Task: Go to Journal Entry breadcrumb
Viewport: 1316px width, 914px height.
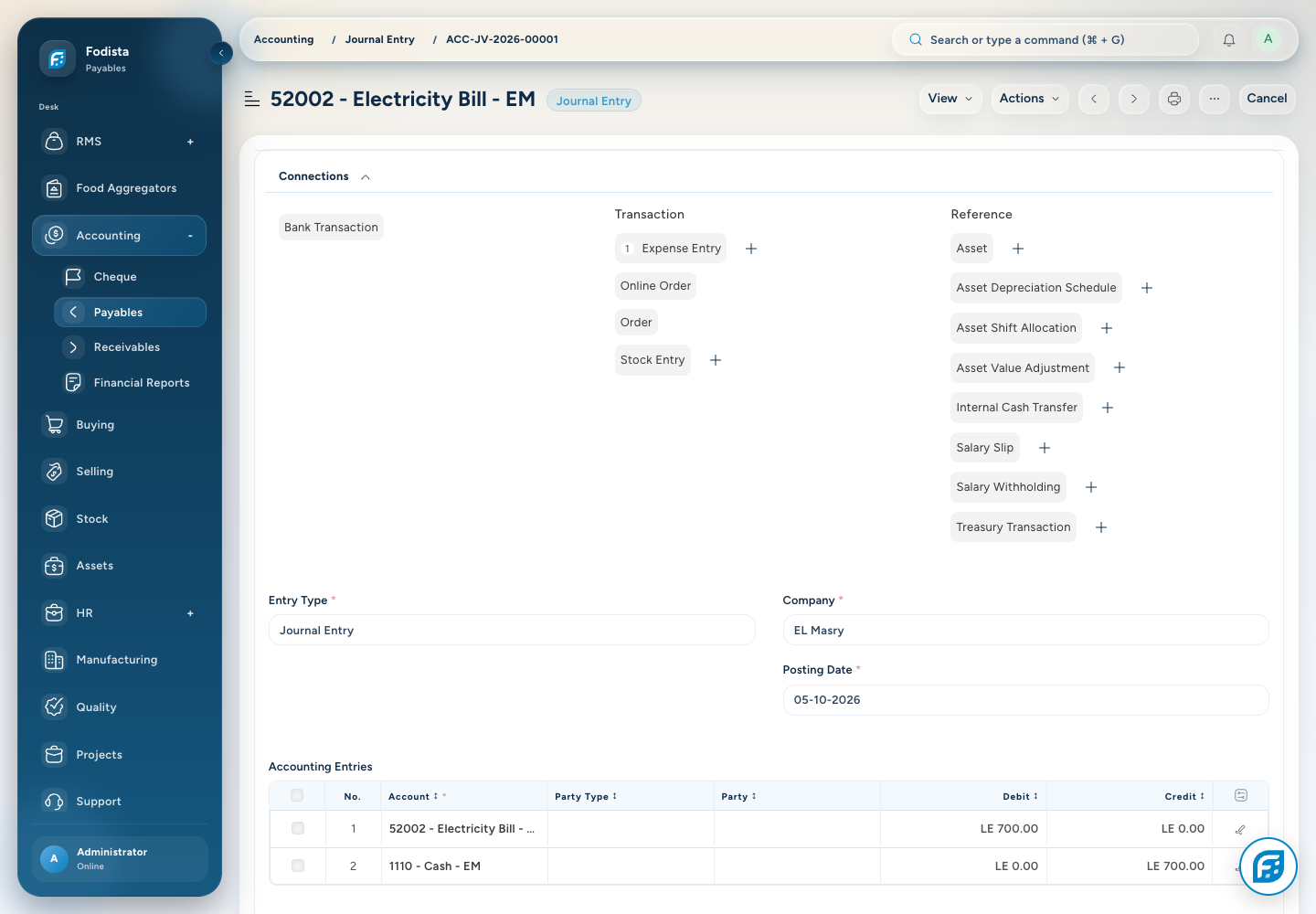Action: click(x=380, y=39)
